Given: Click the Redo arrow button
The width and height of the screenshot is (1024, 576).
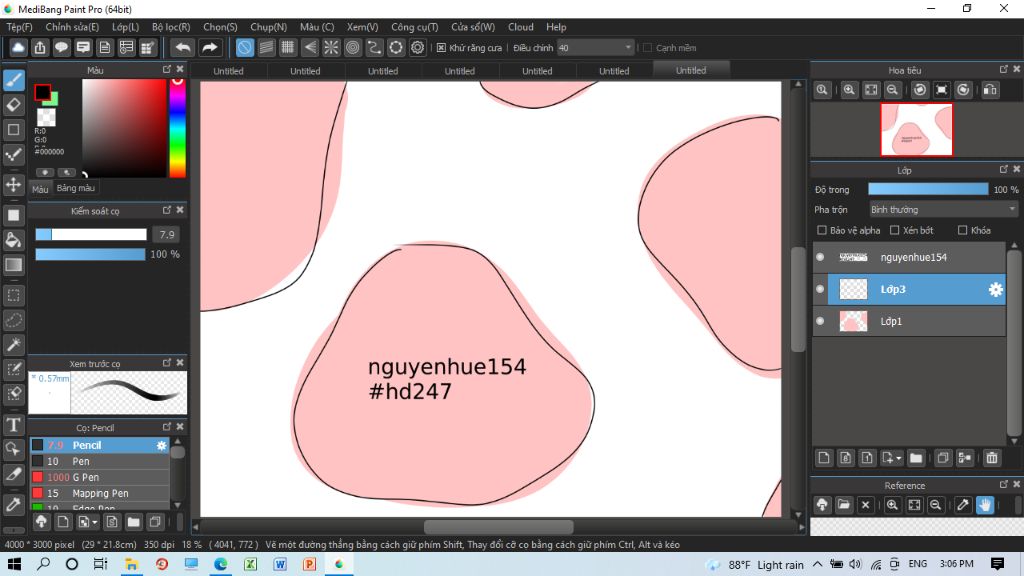Looking at the screenshot, I should [210, 48].
